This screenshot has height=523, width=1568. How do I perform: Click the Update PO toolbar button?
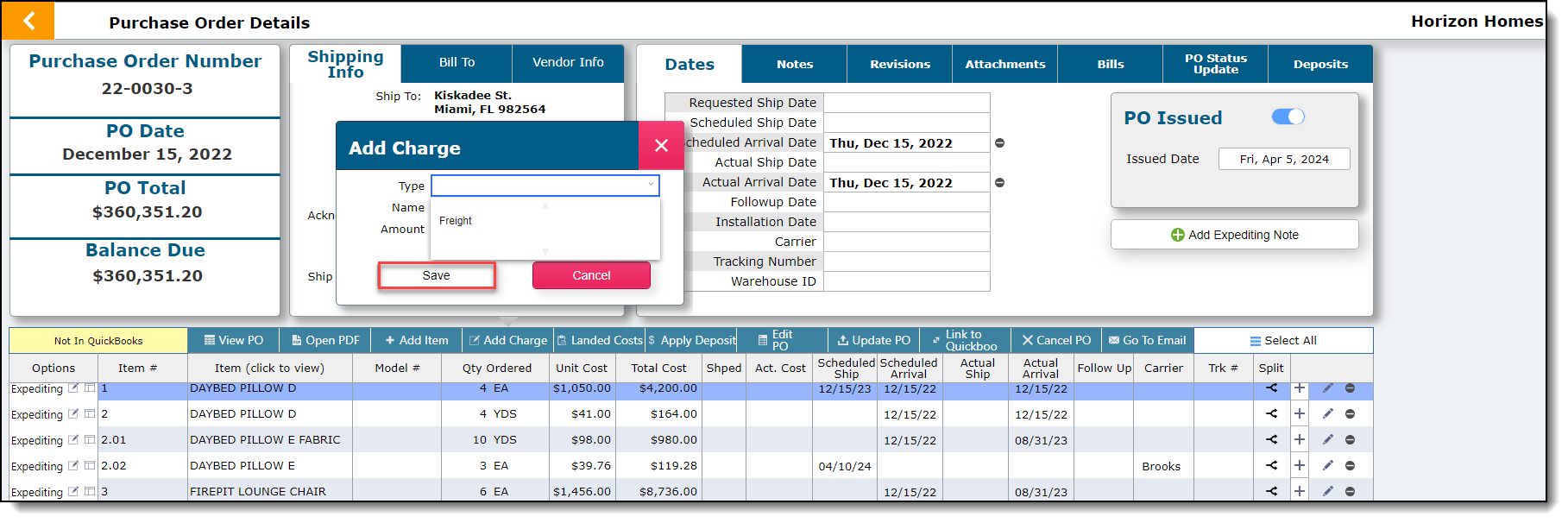click(x=873, y=340)
